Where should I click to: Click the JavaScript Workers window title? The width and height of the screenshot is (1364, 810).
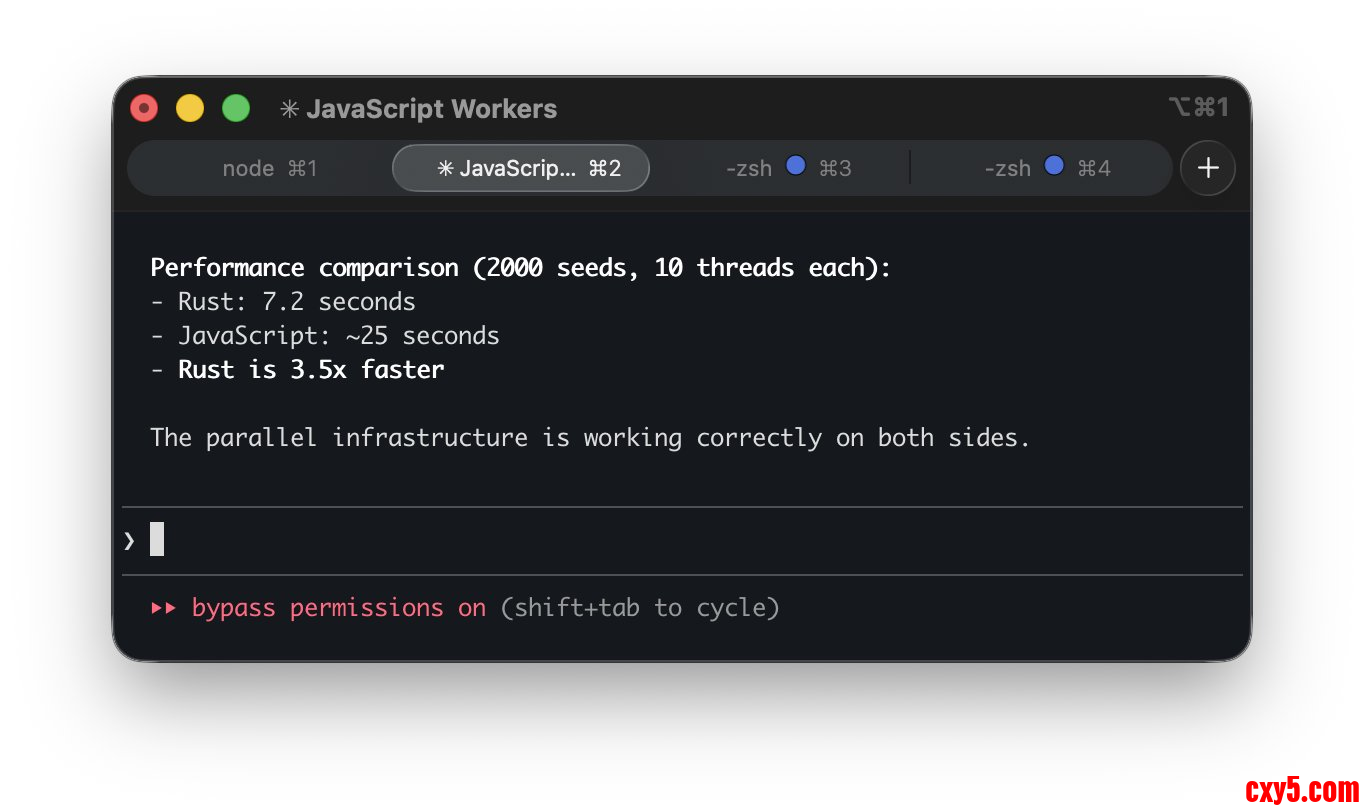click(431, 109)
